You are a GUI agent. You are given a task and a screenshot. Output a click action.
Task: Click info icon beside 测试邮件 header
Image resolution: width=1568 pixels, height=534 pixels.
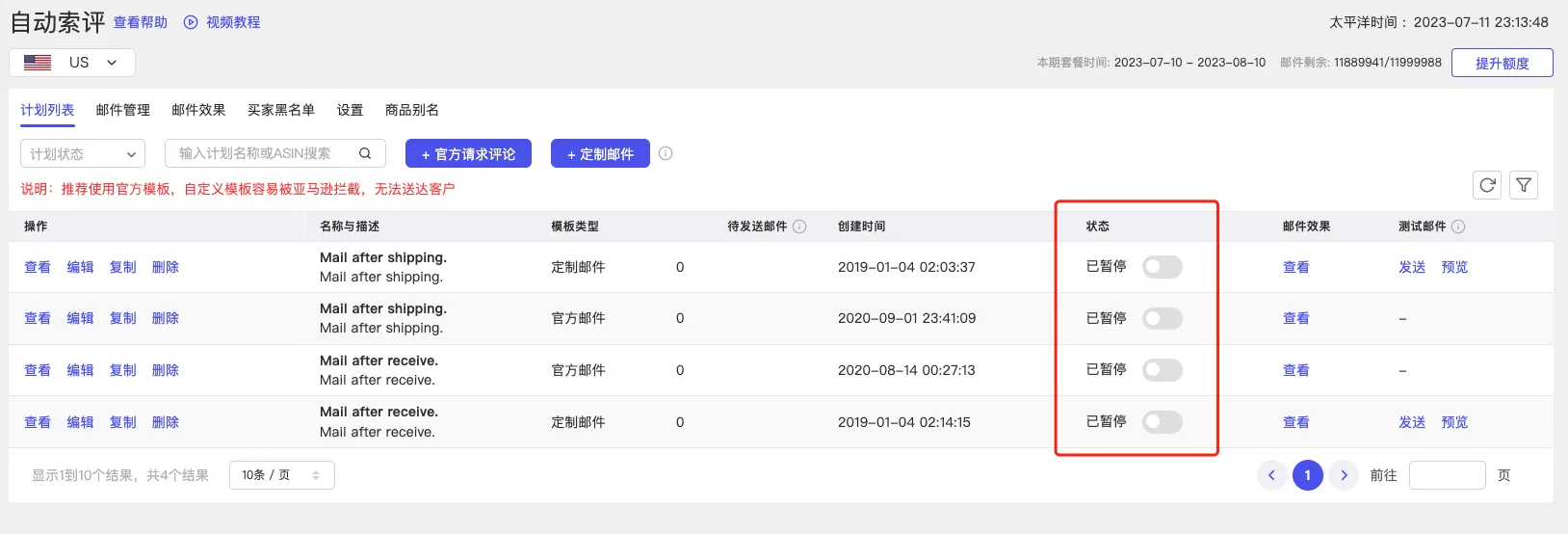1458,227
